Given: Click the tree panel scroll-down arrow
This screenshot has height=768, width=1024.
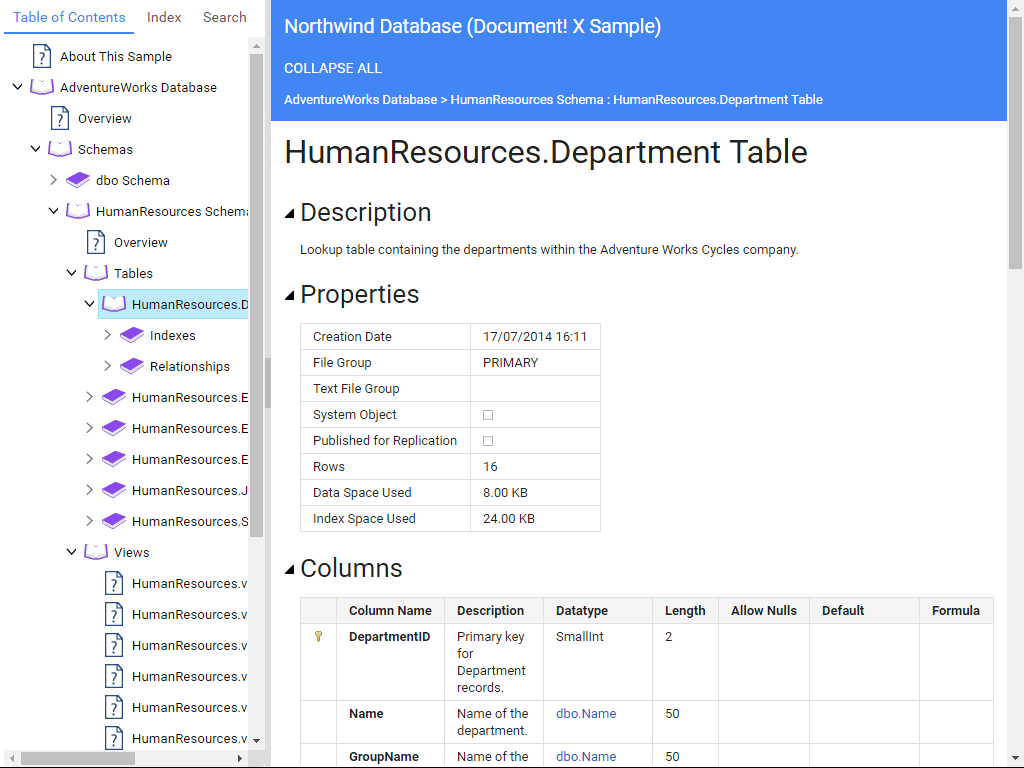Looking at the screenshot, I should click(x=256, y=741).
